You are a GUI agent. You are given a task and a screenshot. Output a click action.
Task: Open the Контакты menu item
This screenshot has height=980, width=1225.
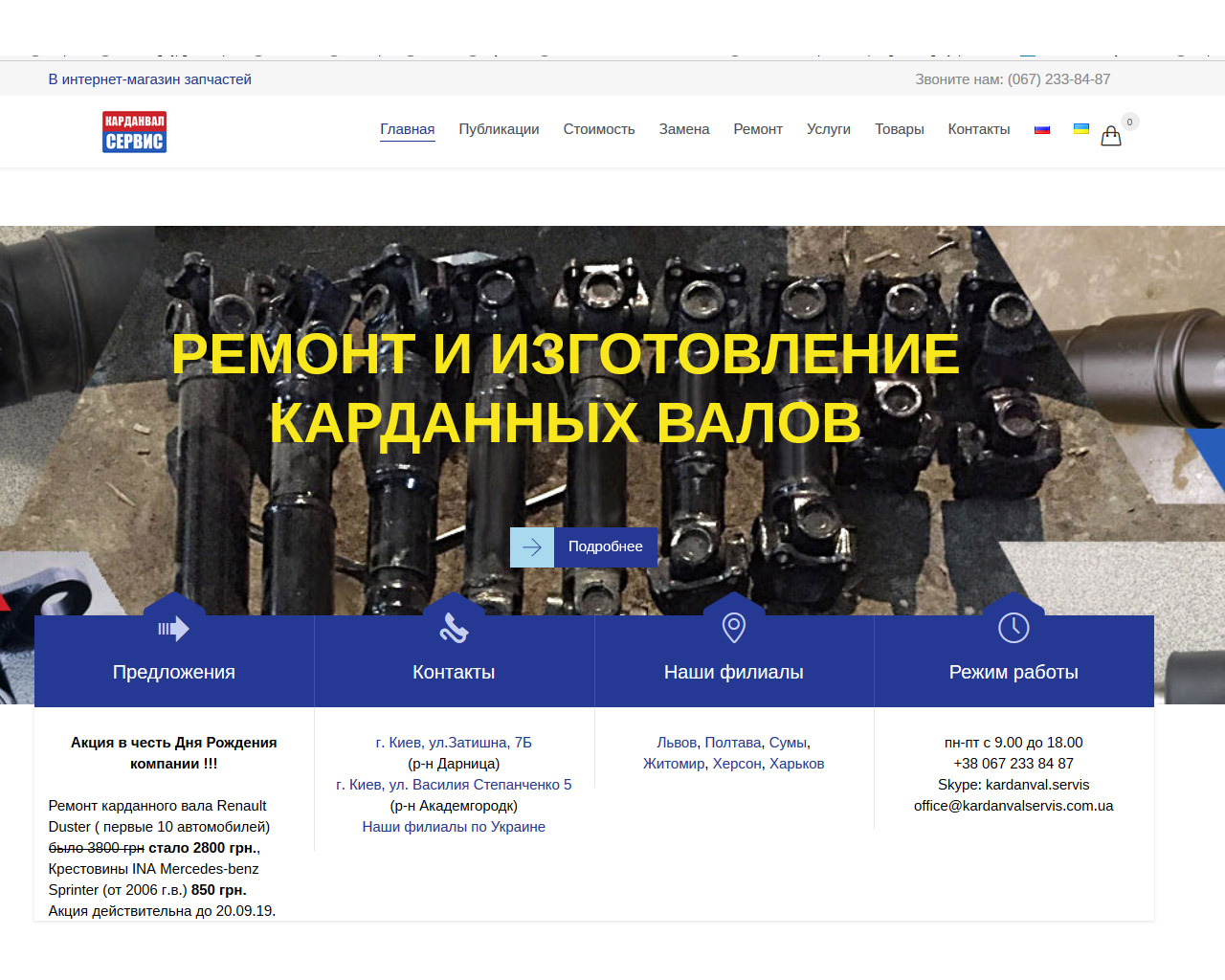pos(979,129)
